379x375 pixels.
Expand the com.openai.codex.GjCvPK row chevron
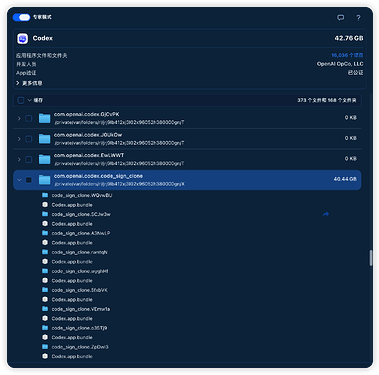click(19, 118)
